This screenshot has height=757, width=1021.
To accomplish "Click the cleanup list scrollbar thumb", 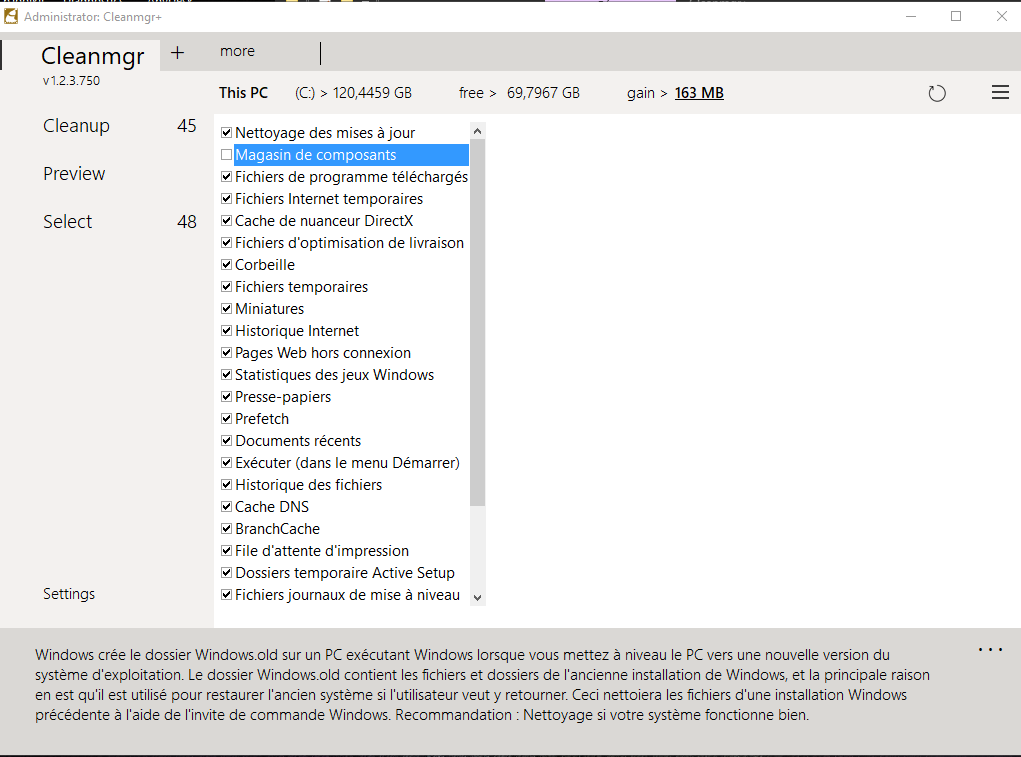I will pyautogui.click(x=477, y=323).
